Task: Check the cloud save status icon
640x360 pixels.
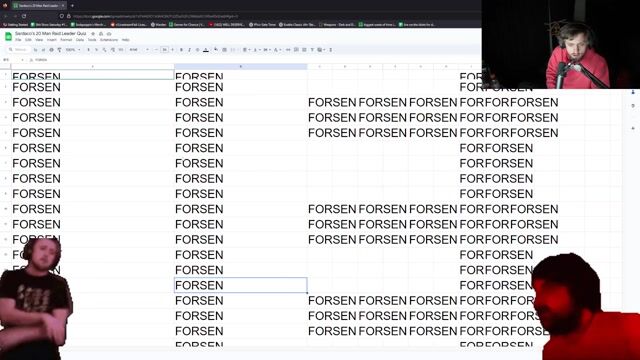Action: 109,33
